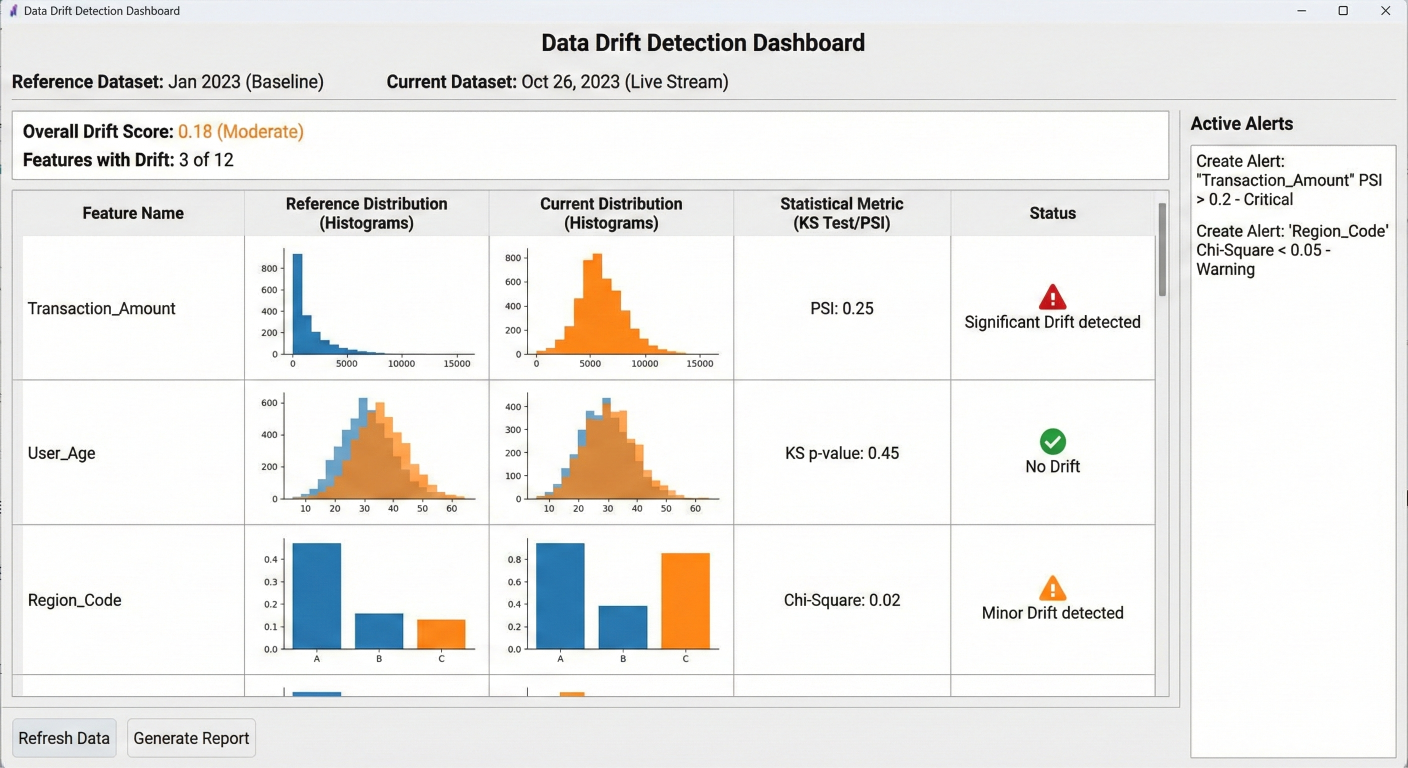Click the app icon in title bar
This screenshot has height=768, width=1408.
(x=13, y=11)
